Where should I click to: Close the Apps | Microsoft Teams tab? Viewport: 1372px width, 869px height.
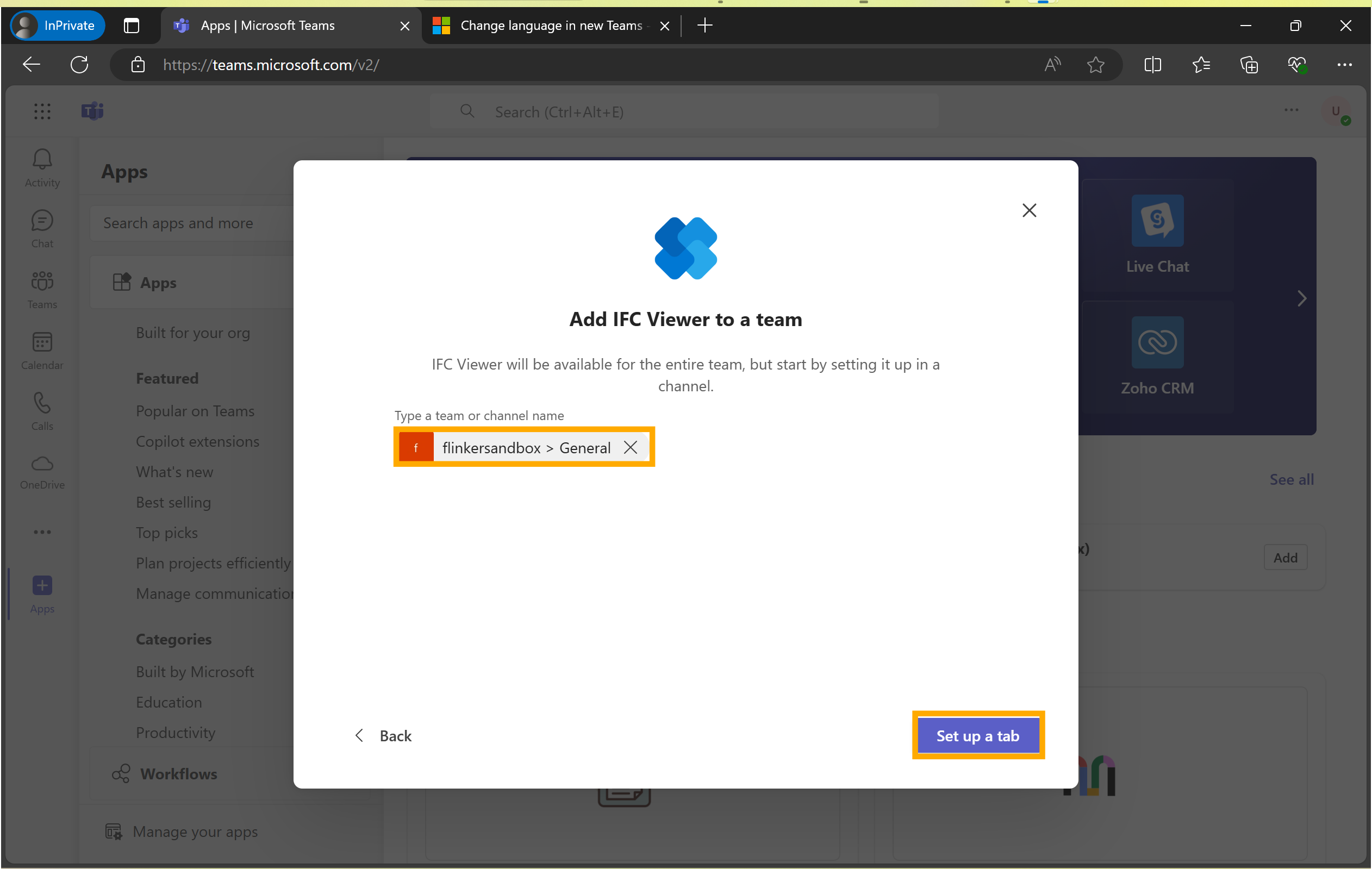tap(404, 26)
